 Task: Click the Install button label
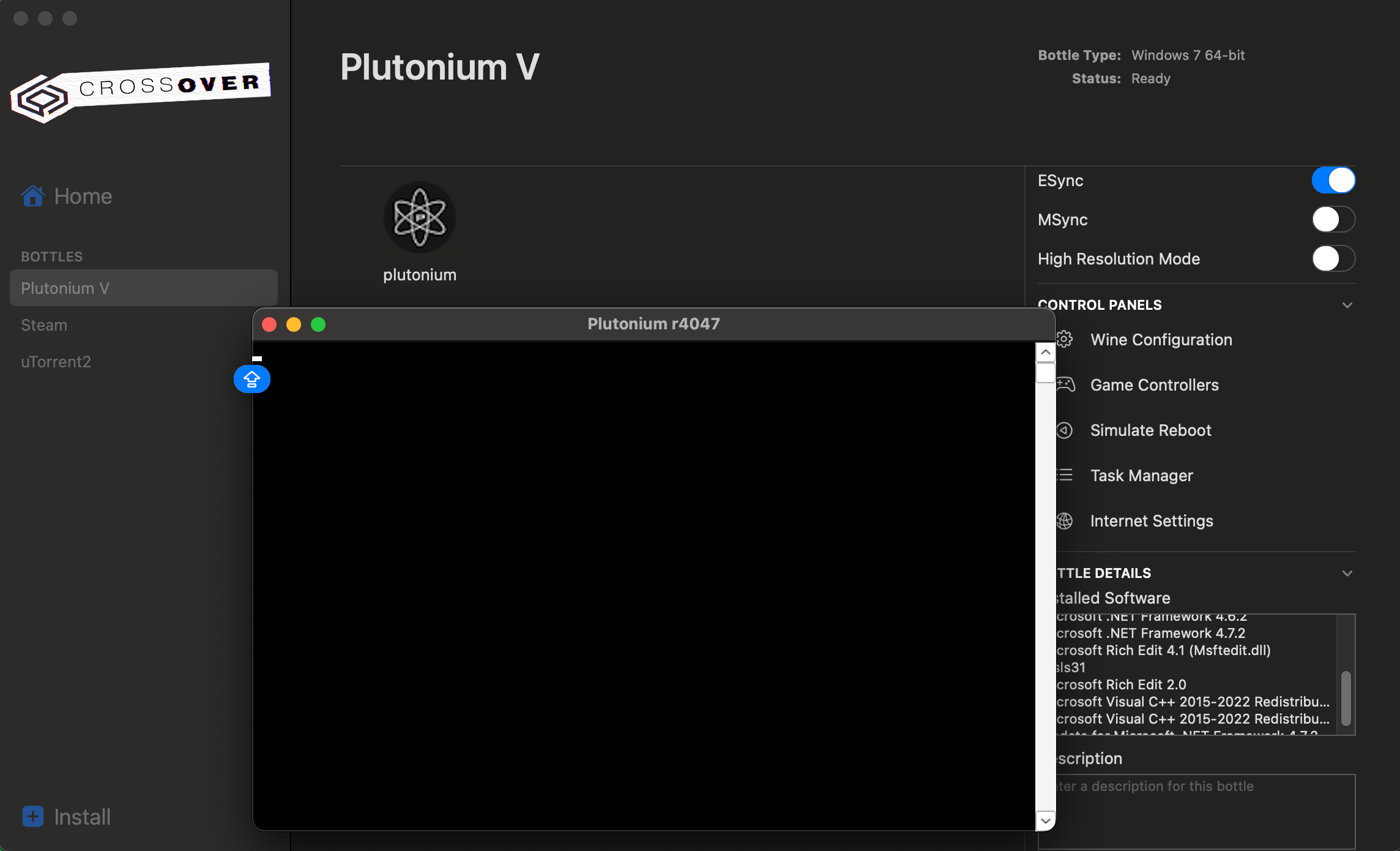82,817
